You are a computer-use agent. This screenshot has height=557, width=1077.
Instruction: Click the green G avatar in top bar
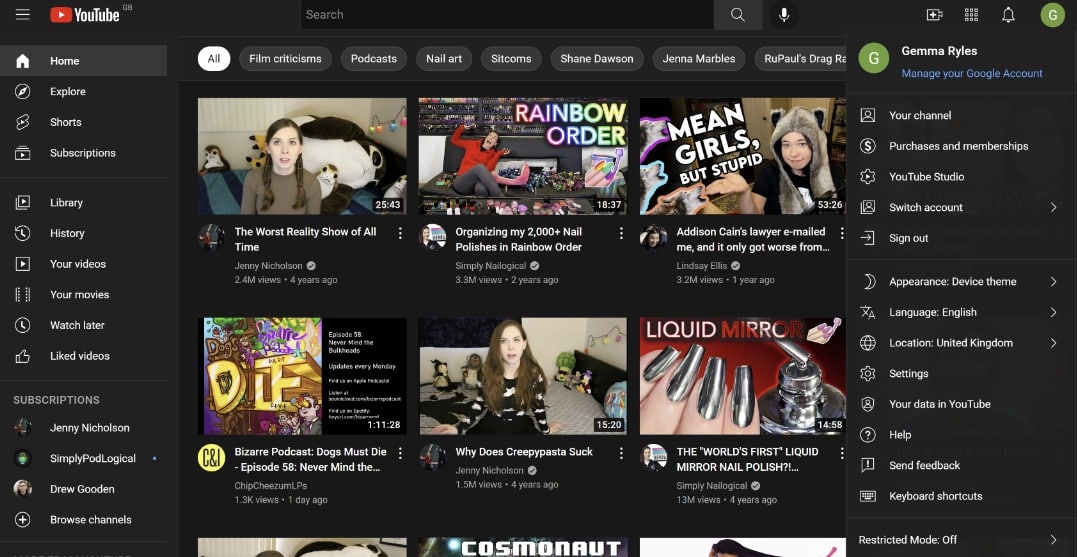coord(1052,14)
